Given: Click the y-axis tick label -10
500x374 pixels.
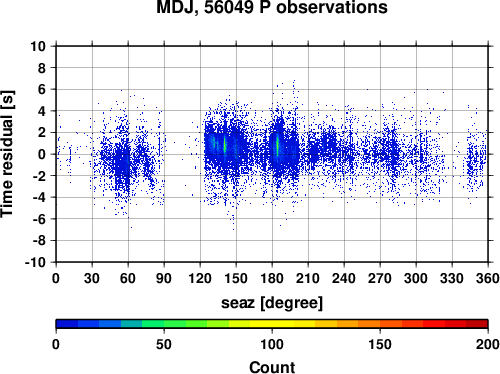Looking at the screenshot, I should (x=35, y=262).
